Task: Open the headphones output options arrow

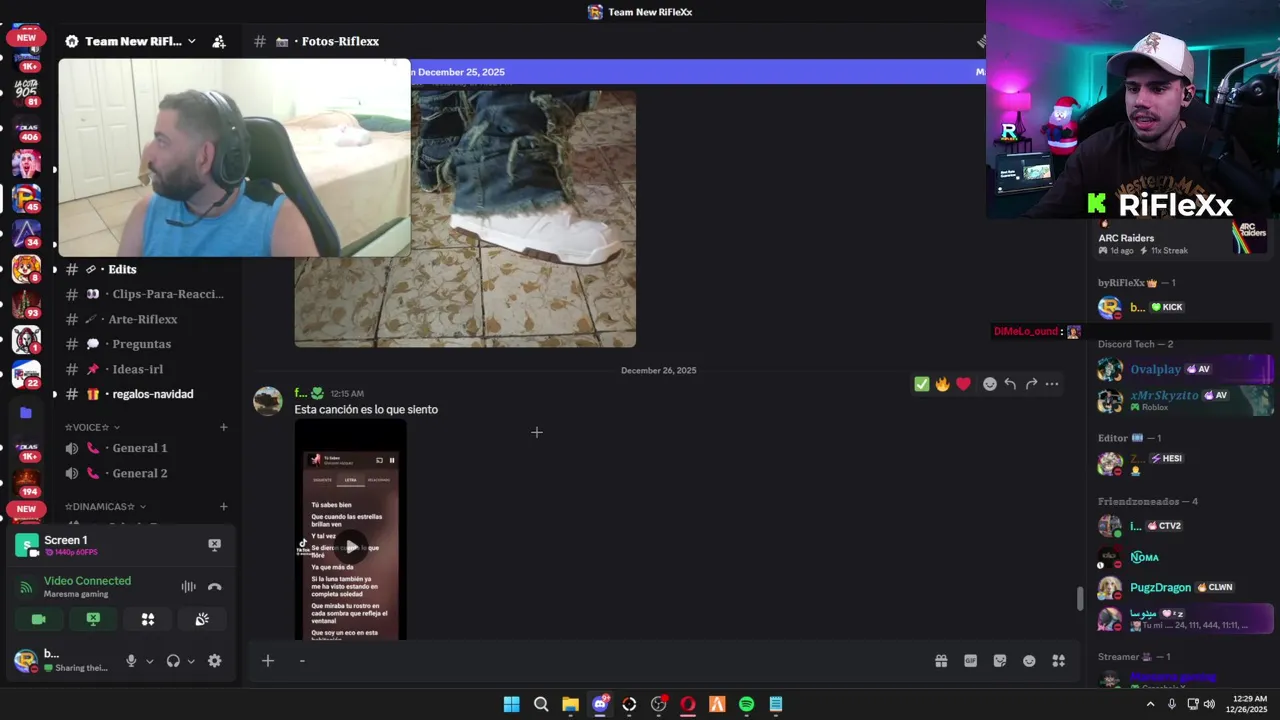Action: 191,661
